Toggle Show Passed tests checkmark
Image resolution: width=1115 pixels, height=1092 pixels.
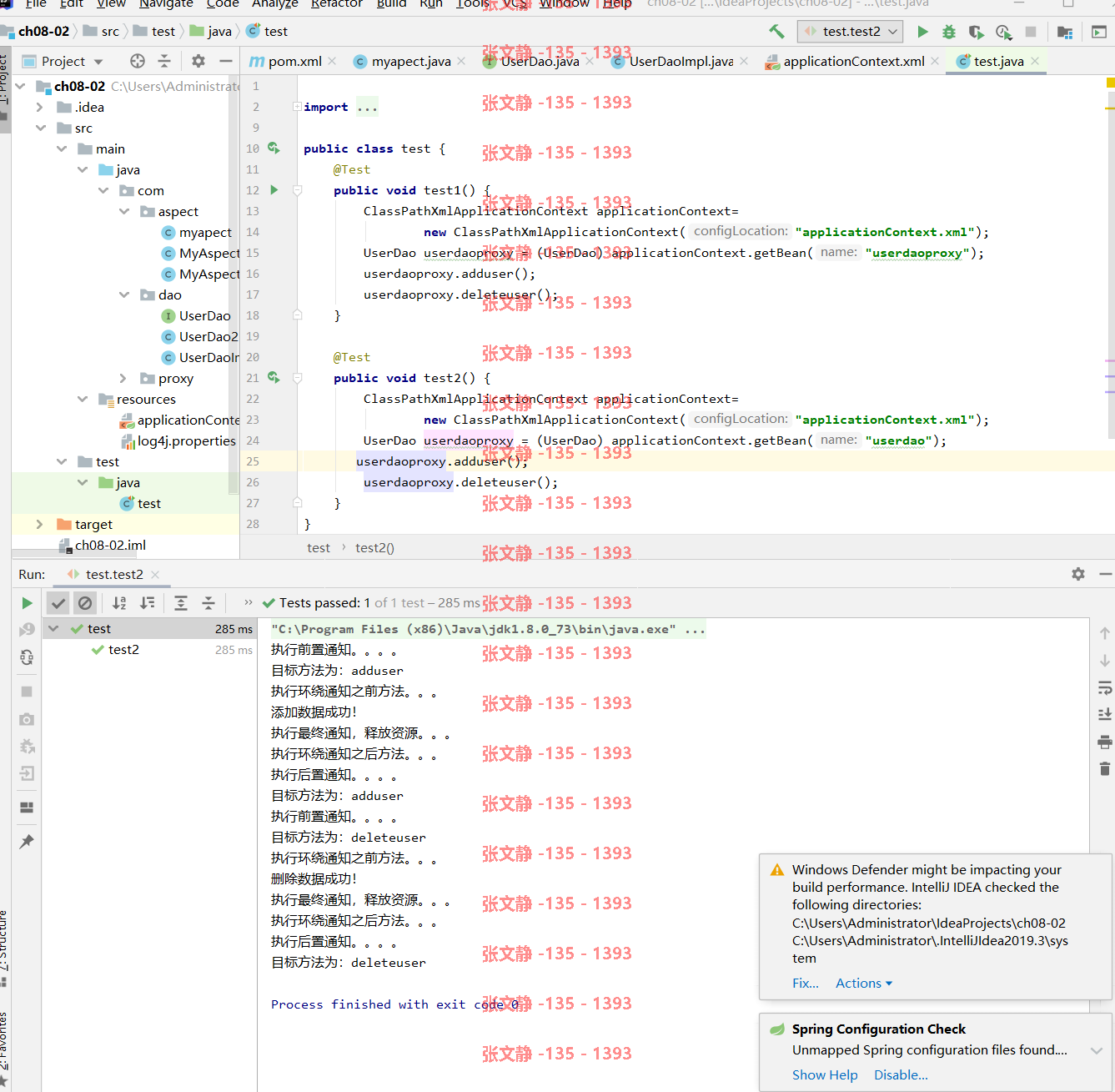(x=58, y=603)
